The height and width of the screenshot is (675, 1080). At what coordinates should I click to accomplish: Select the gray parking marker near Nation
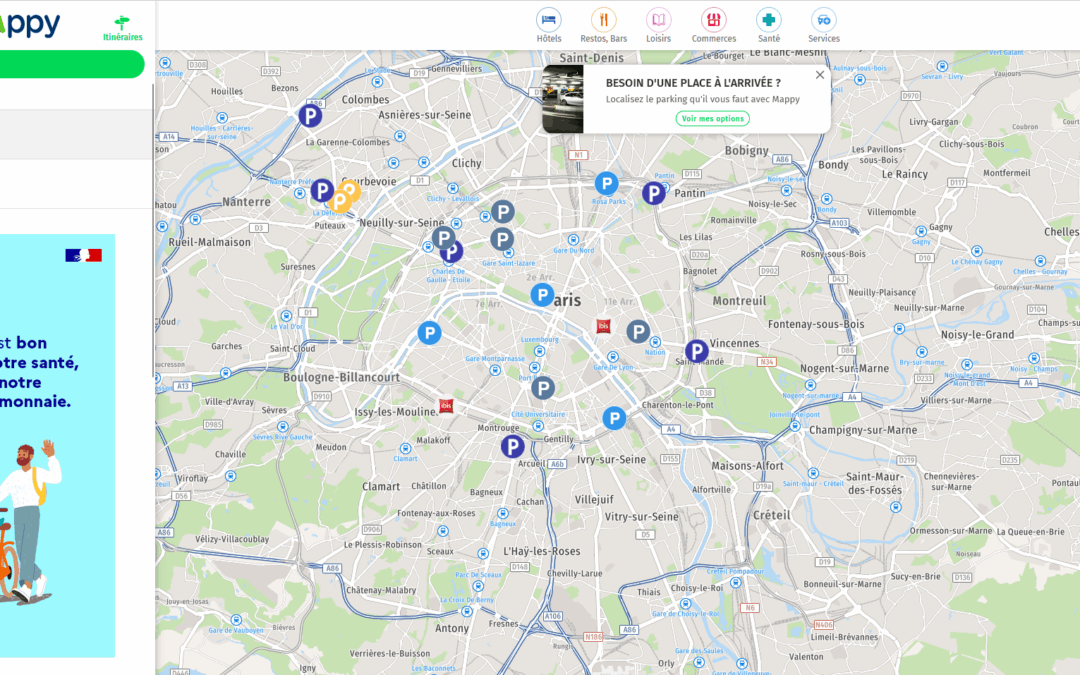[638, 331]
